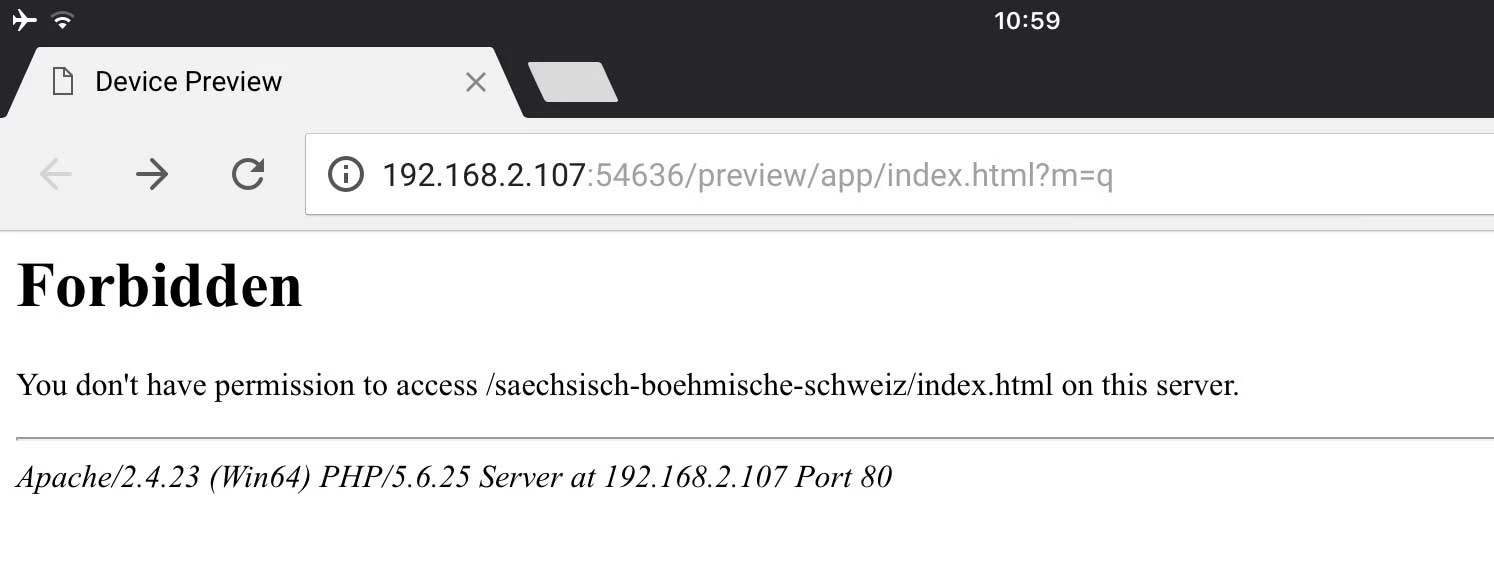Click the Forbidden heading
1494x574 pixels.
160,284
